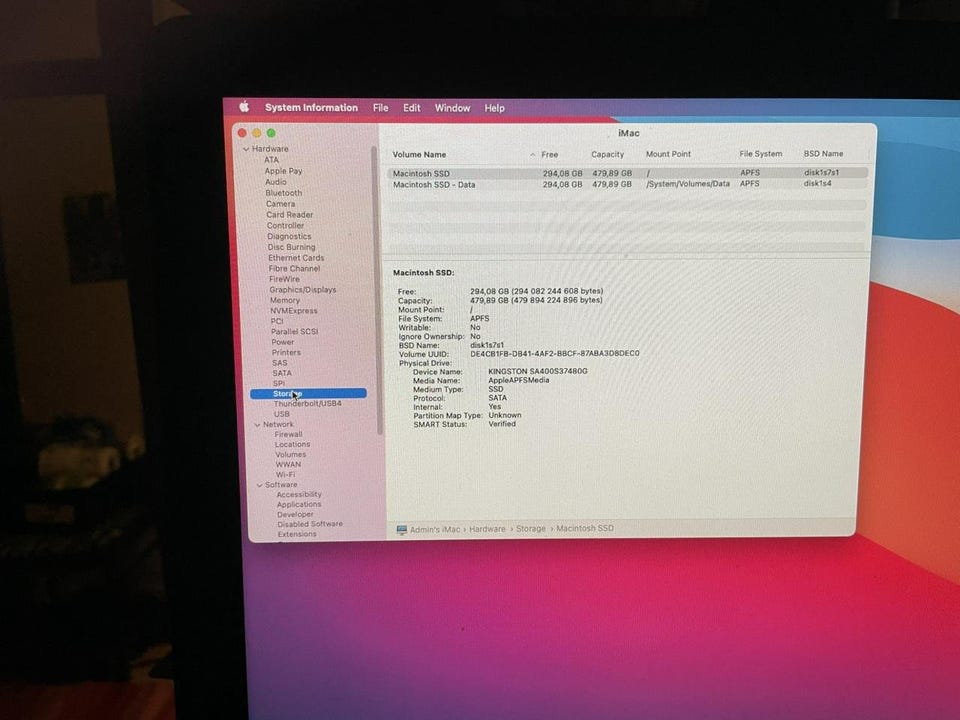Open the File menu
This screenshot has height=720, width=960.
[380, 108]
